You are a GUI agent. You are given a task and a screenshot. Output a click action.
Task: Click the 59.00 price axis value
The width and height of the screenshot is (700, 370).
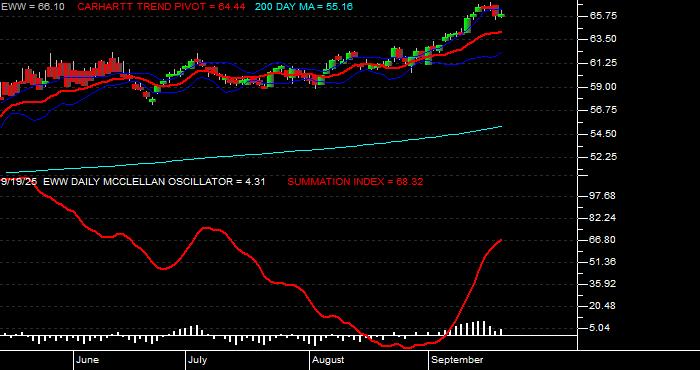pos(603,87)
